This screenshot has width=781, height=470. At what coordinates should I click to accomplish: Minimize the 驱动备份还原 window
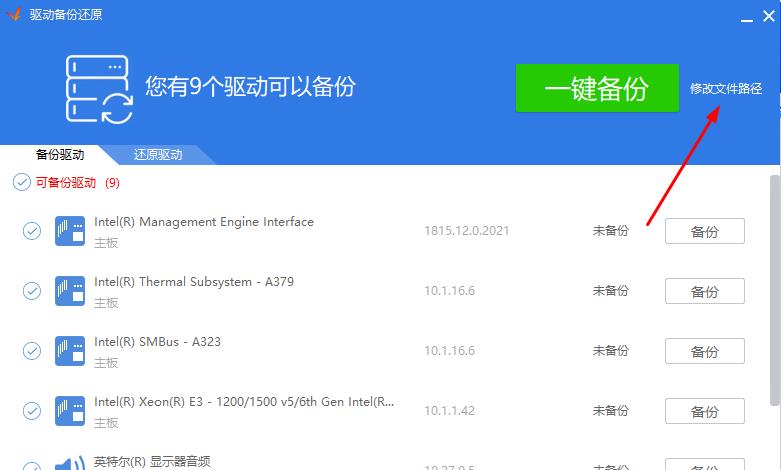point(747,15)
